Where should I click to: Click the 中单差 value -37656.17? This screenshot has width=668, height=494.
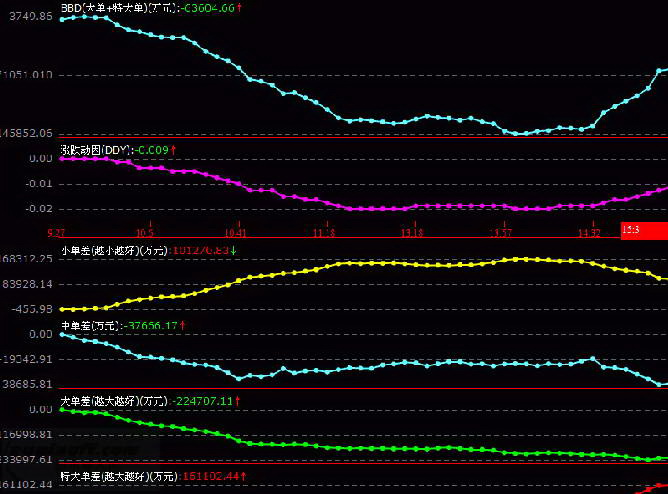(x=148, y=326)
